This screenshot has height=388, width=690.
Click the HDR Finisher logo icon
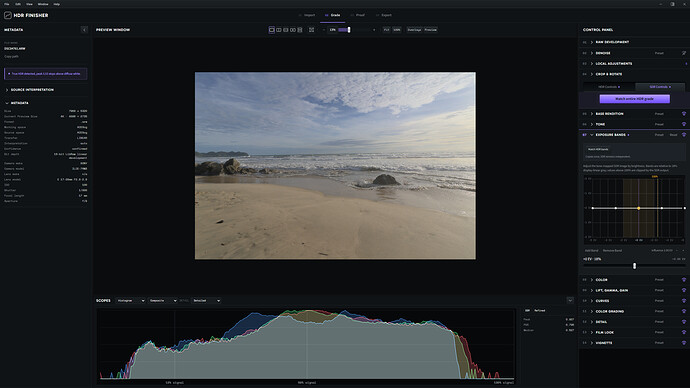coord(7,15)
